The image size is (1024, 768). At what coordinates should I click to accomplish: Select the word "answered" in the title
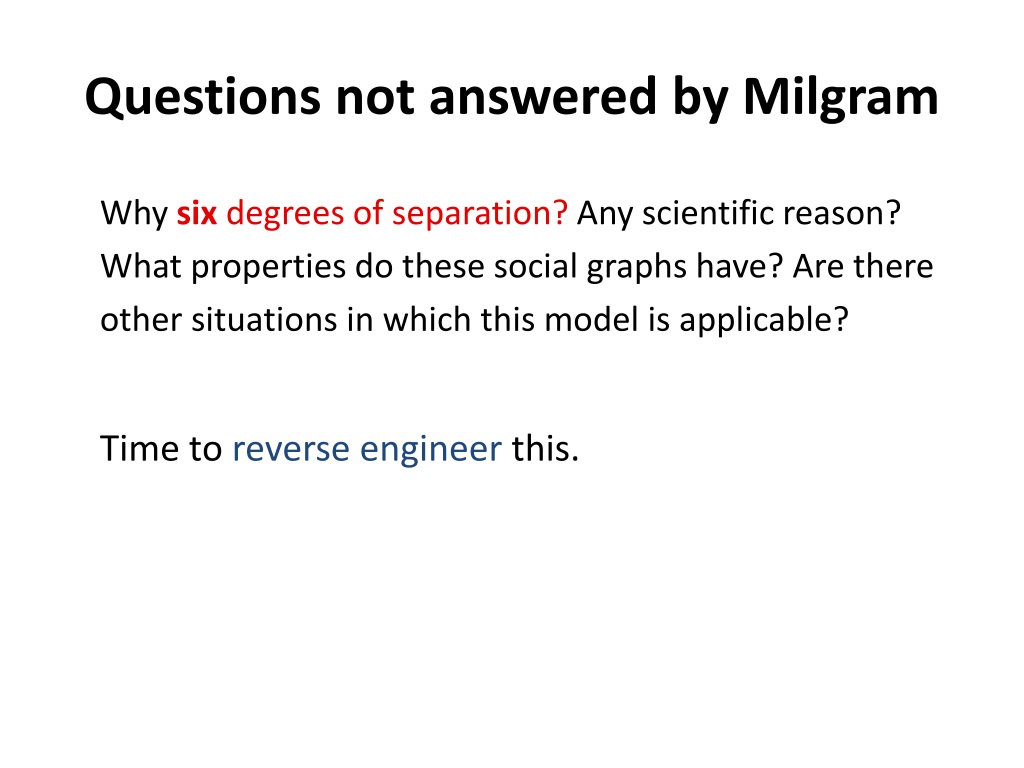(x=543, y=97)
